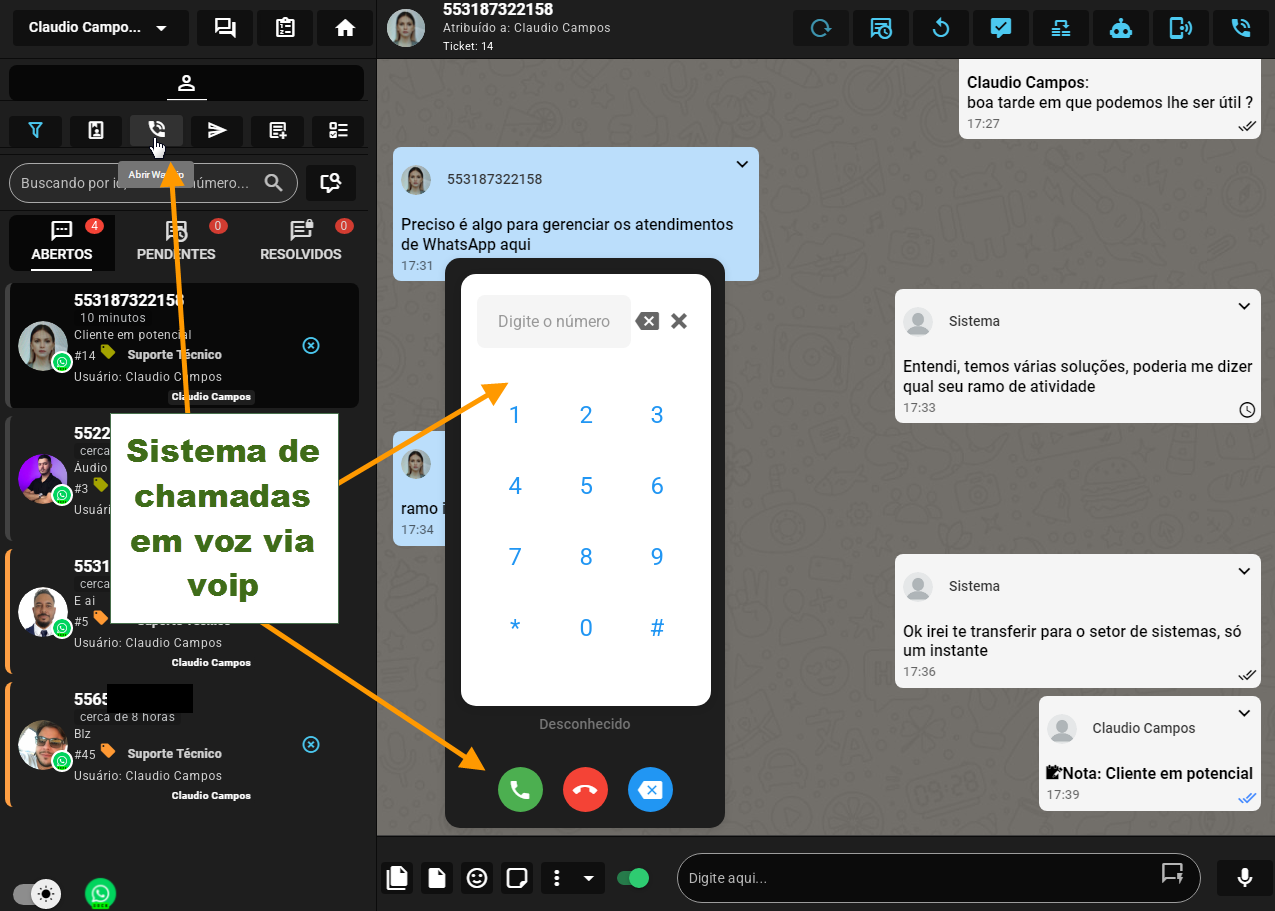Click the paper-plane send icon in sidebar toolbar
Image resolution: width=1275 pixels, height=911 pixels.
pos(217,130)
